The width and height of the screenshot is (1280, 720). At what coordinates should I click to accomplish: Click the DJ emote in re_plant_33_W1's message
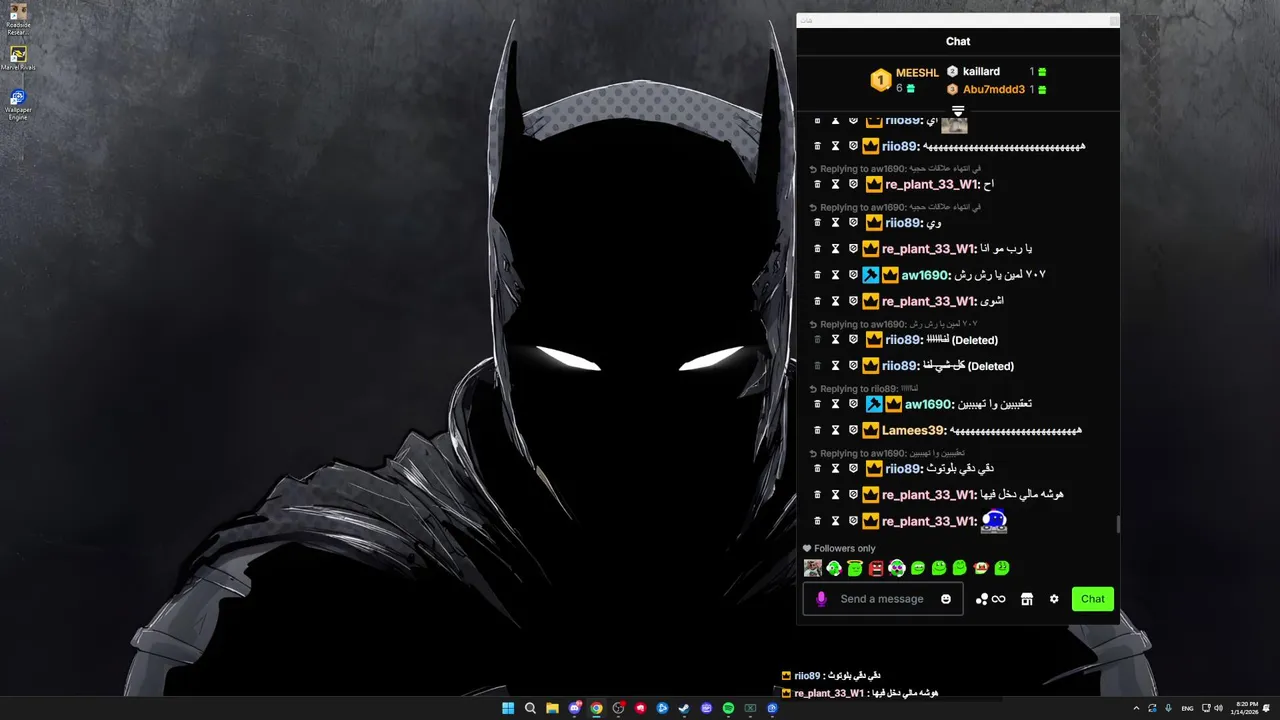tap(994, 520)
